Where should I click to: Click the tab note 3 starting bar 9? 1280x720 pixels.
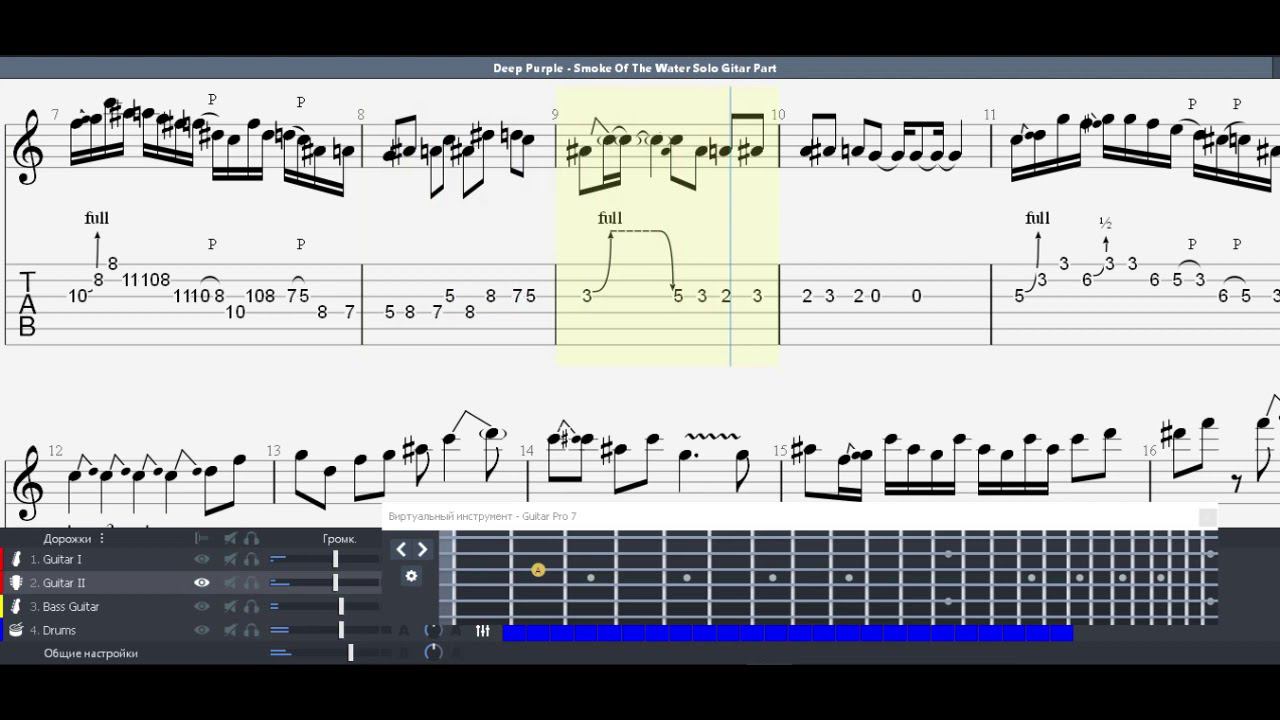coord(587,296)
